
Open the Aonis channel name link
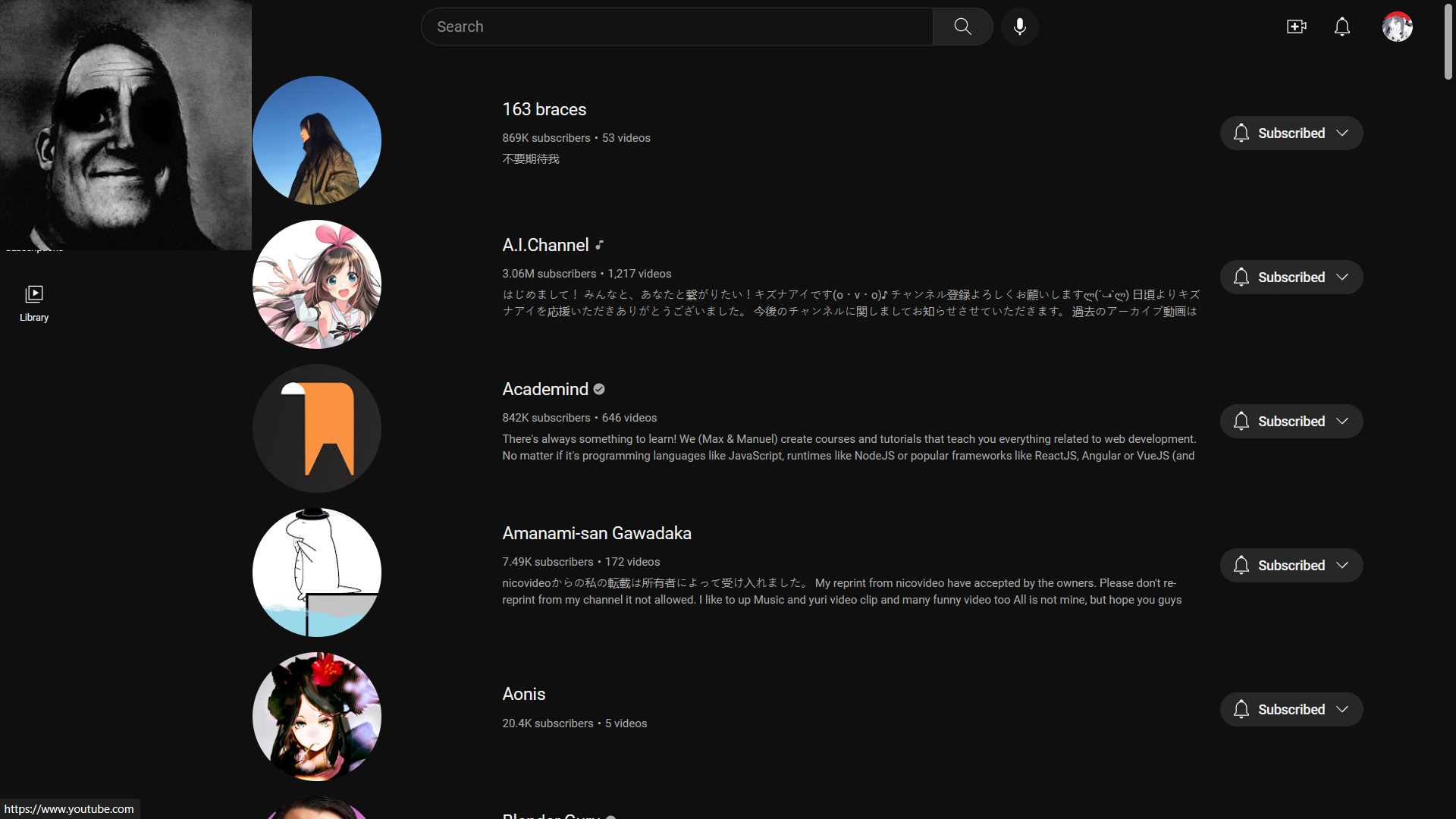point(523,694)
